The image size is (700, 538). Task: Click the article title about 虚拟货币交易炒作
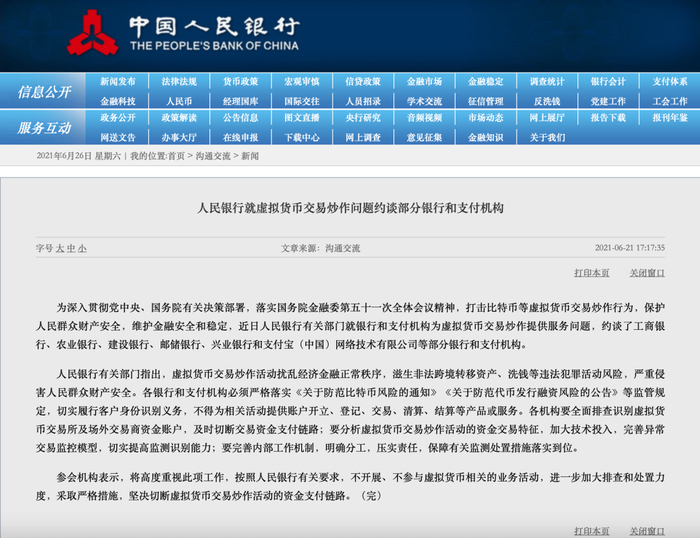coord(350,208)
